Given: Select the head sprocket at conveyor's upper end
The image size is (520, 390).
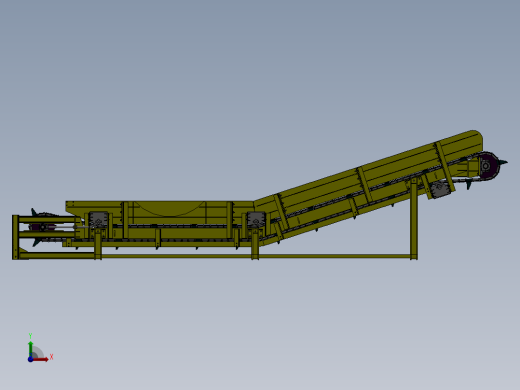Looking at the screenshot, I should 488,166.
